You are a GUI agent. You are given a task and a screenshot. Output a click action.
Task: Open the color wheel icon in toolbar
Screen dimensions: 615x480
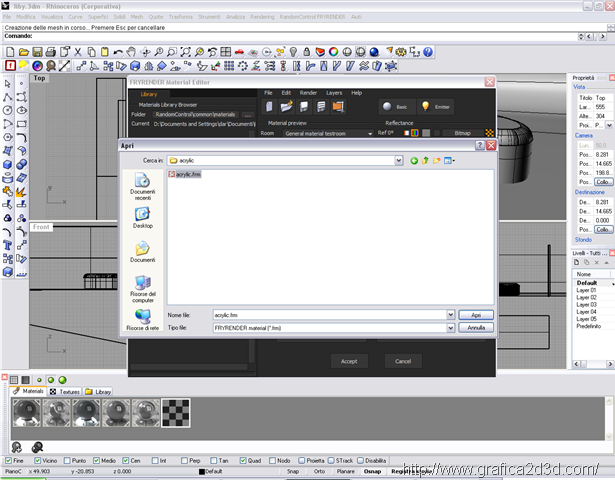pyautogui.click(x=333, y=52)
